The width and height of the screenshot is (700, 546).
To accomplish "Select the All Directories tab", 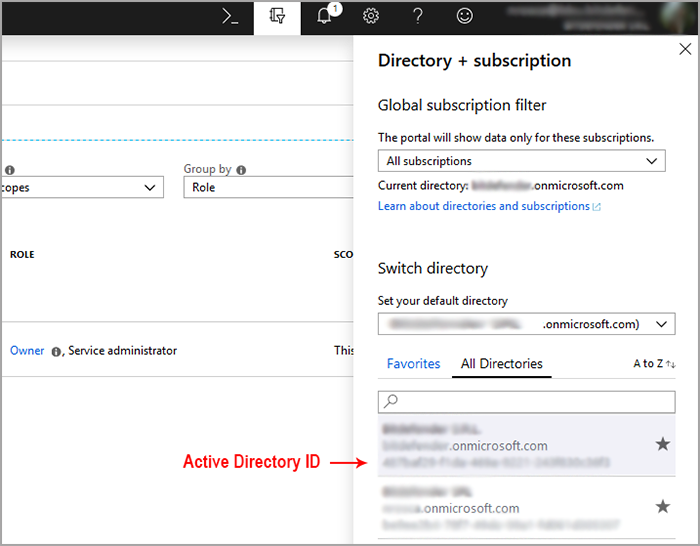I will 501,364.
